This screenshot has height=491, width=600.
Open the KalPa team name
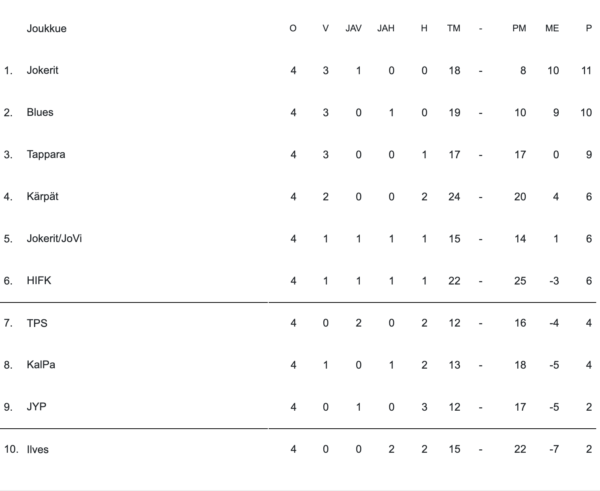[41, 365]
